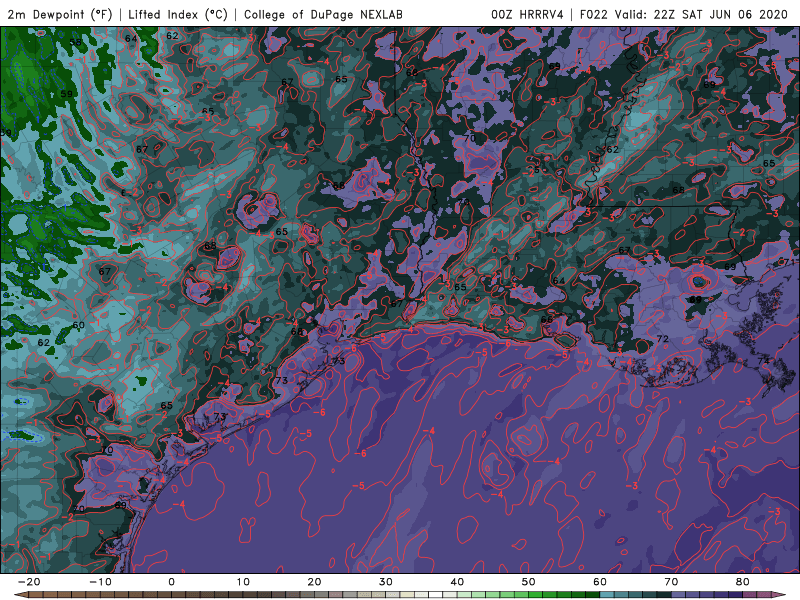800x600 pixels.
Task: Click the "58" dewpoint value on the map
Action: point(76,42)
